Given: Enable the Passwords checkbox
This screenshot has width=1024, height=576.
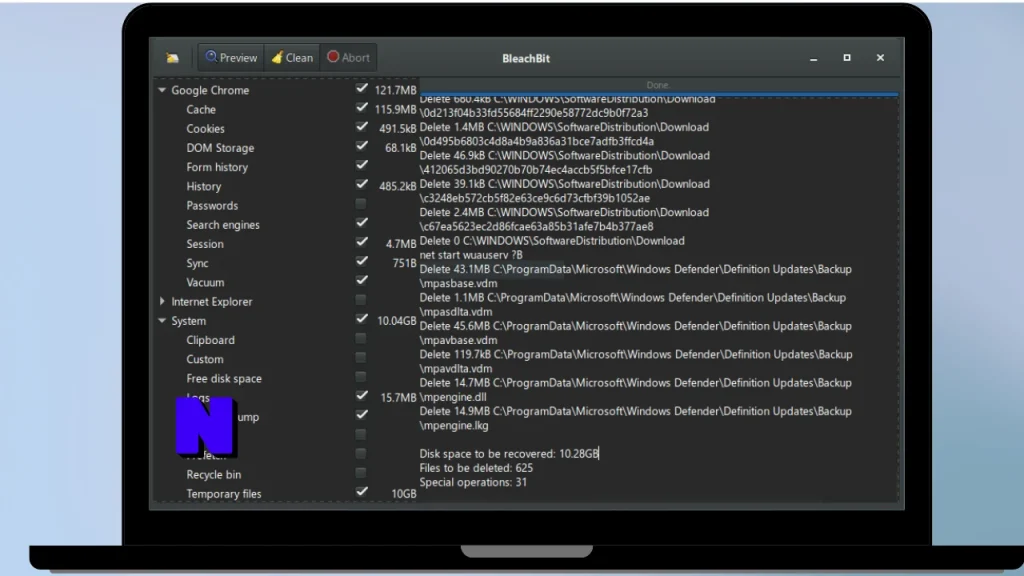Looking at the screenshot, I should 360,204.
